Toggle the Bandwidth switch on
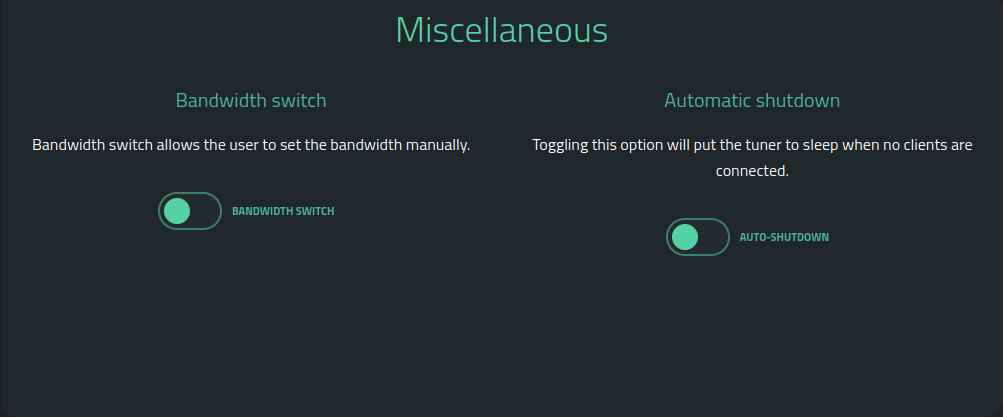The width and height of the screenshot is (1003, 417). tap(189, 211)
